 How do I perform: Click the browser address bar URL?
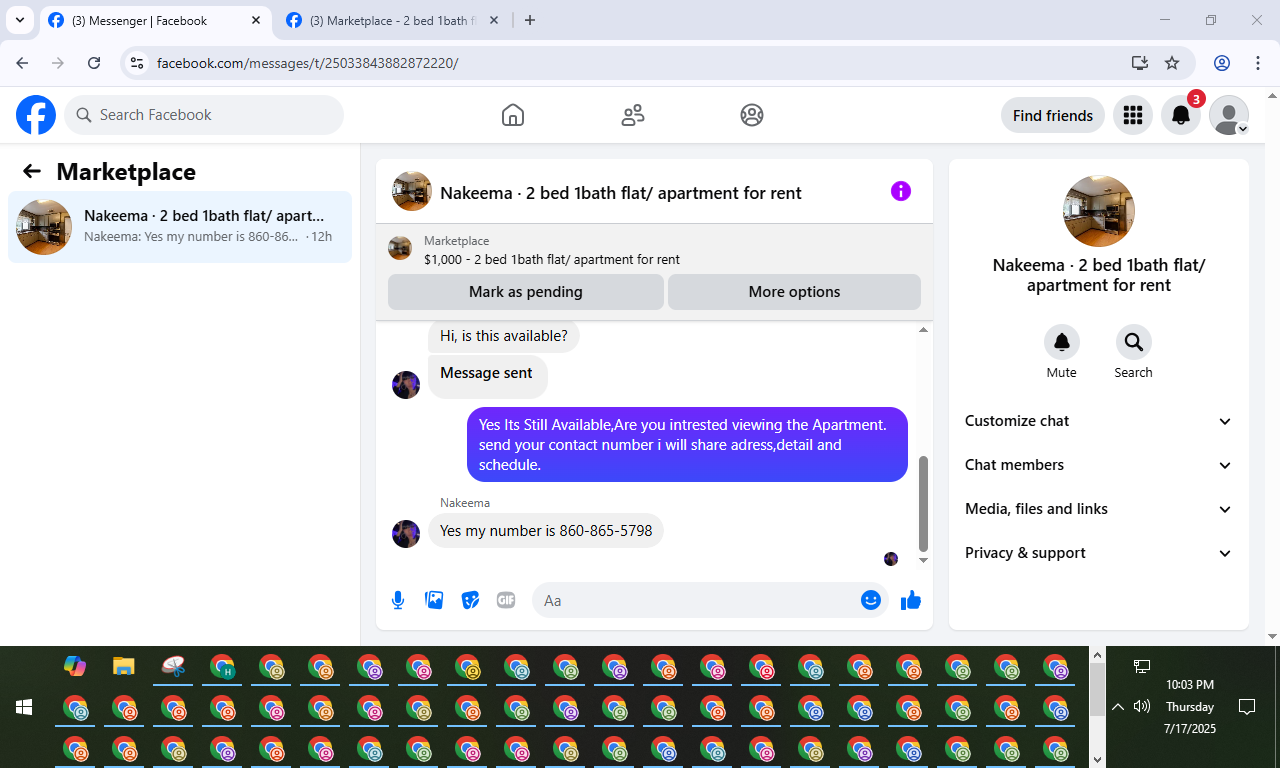click(308, 63)
